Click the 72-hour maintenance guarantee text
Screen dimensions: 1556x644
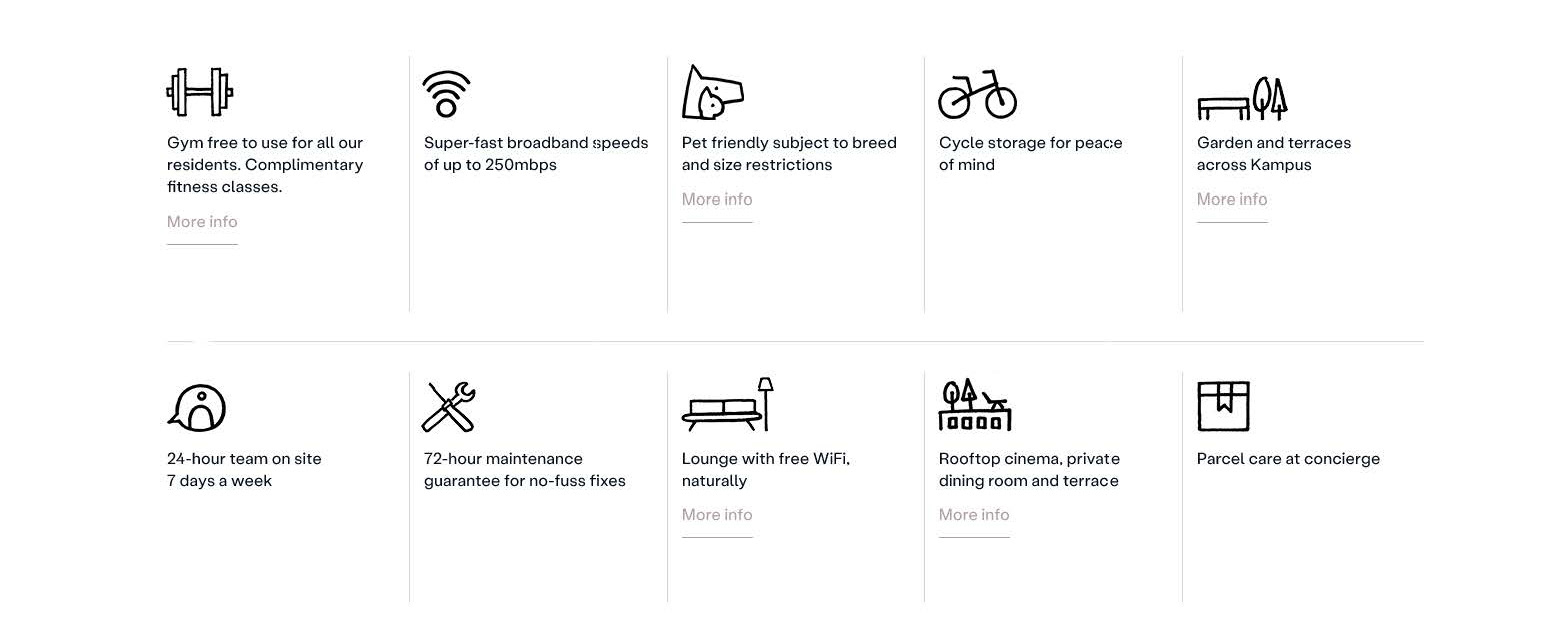(524, 470)
